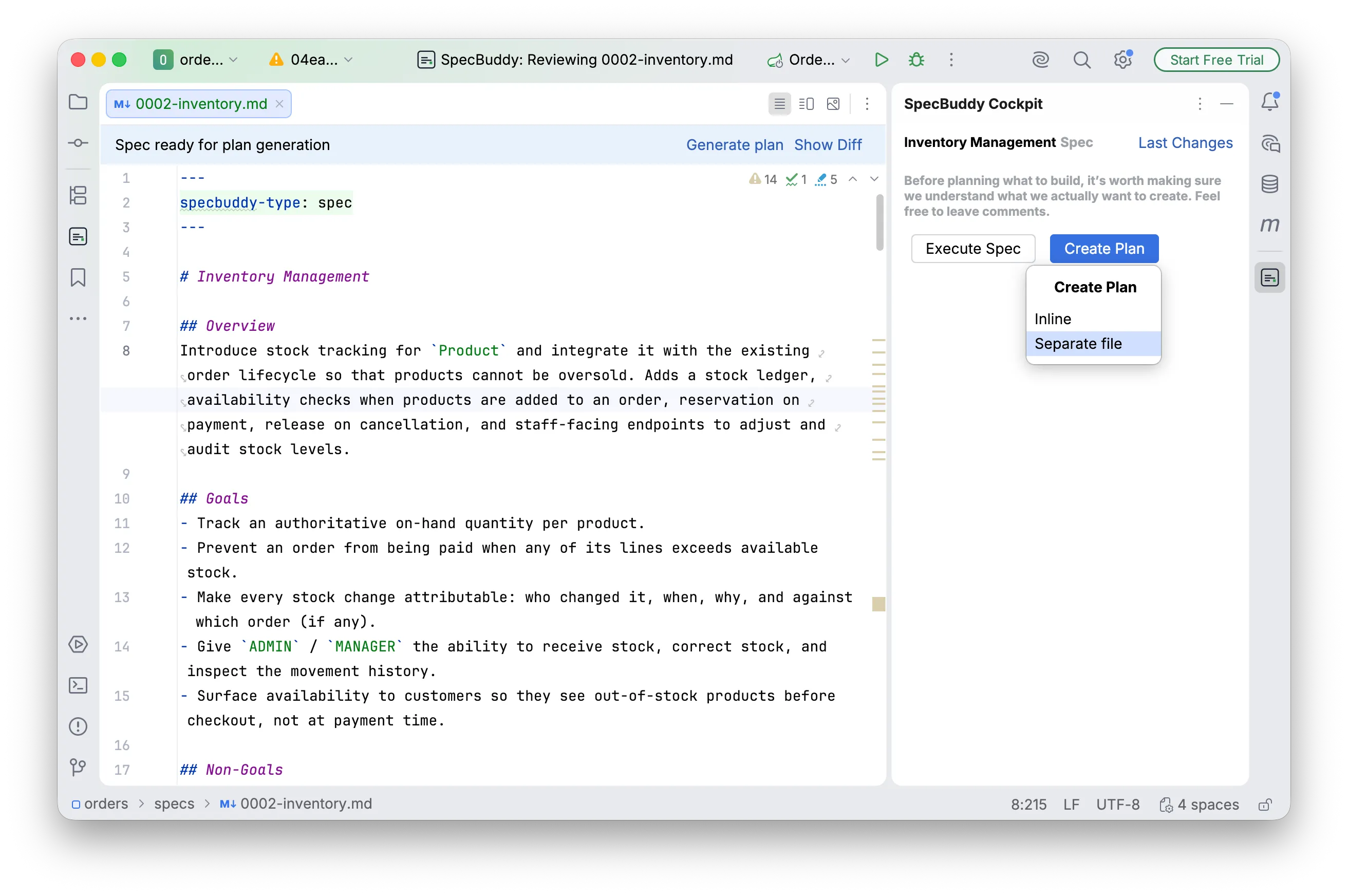This screenshot has height=896, width=1348.
Task: Click the Show Diff link
Action: click(x=828, y=144)
